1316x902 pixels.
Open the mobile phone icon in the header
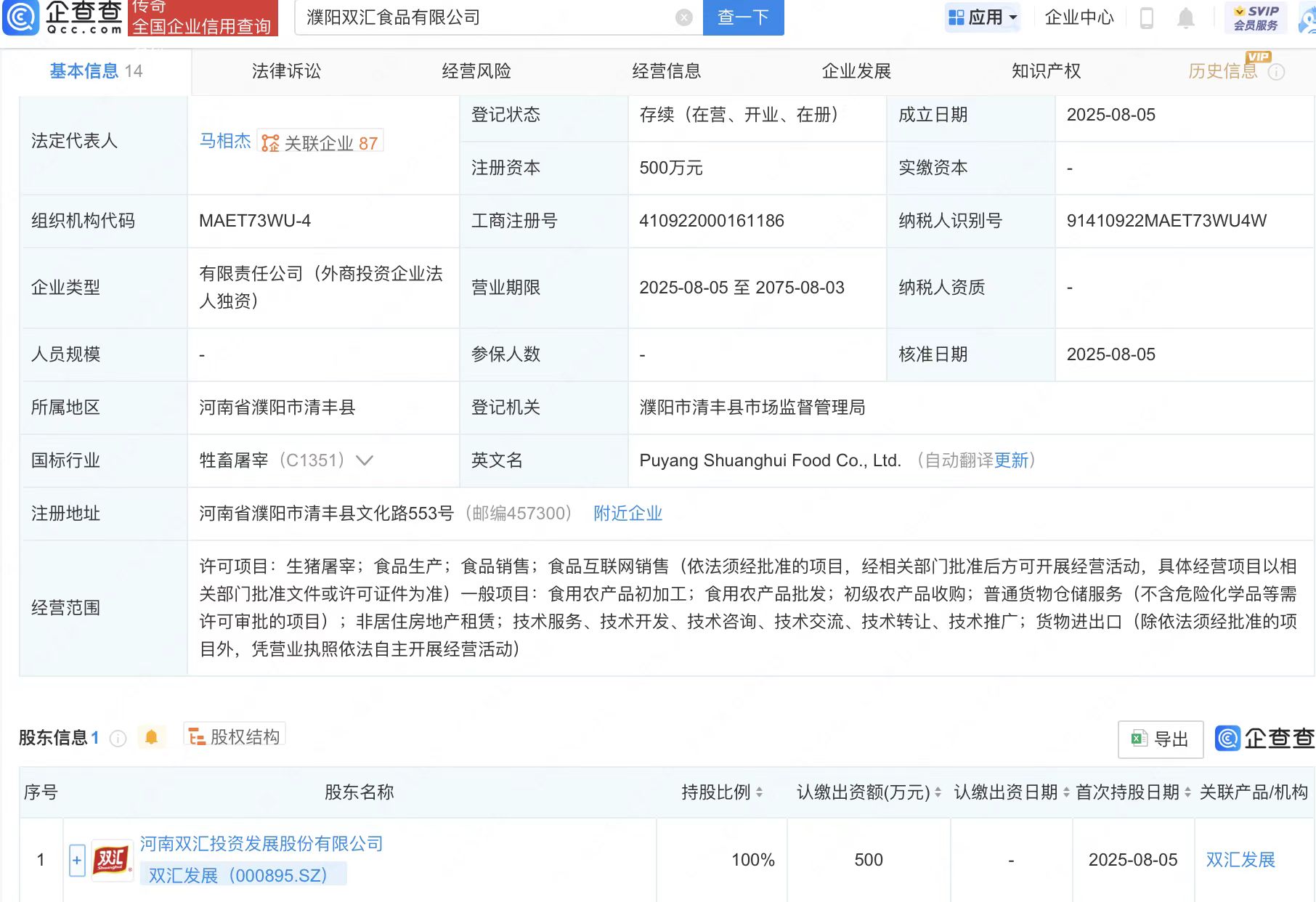click(1147, 17)
